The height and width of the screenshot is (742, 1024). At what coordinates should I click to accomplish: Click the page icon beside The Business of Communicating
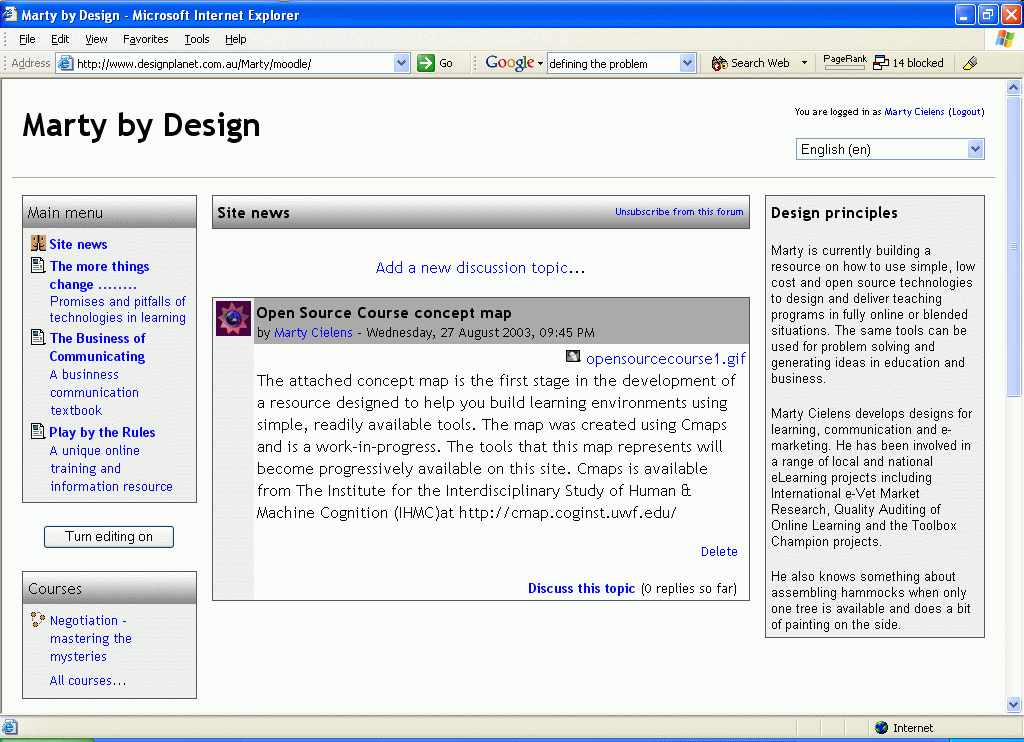pyautogui.click(x=38, y=338)
